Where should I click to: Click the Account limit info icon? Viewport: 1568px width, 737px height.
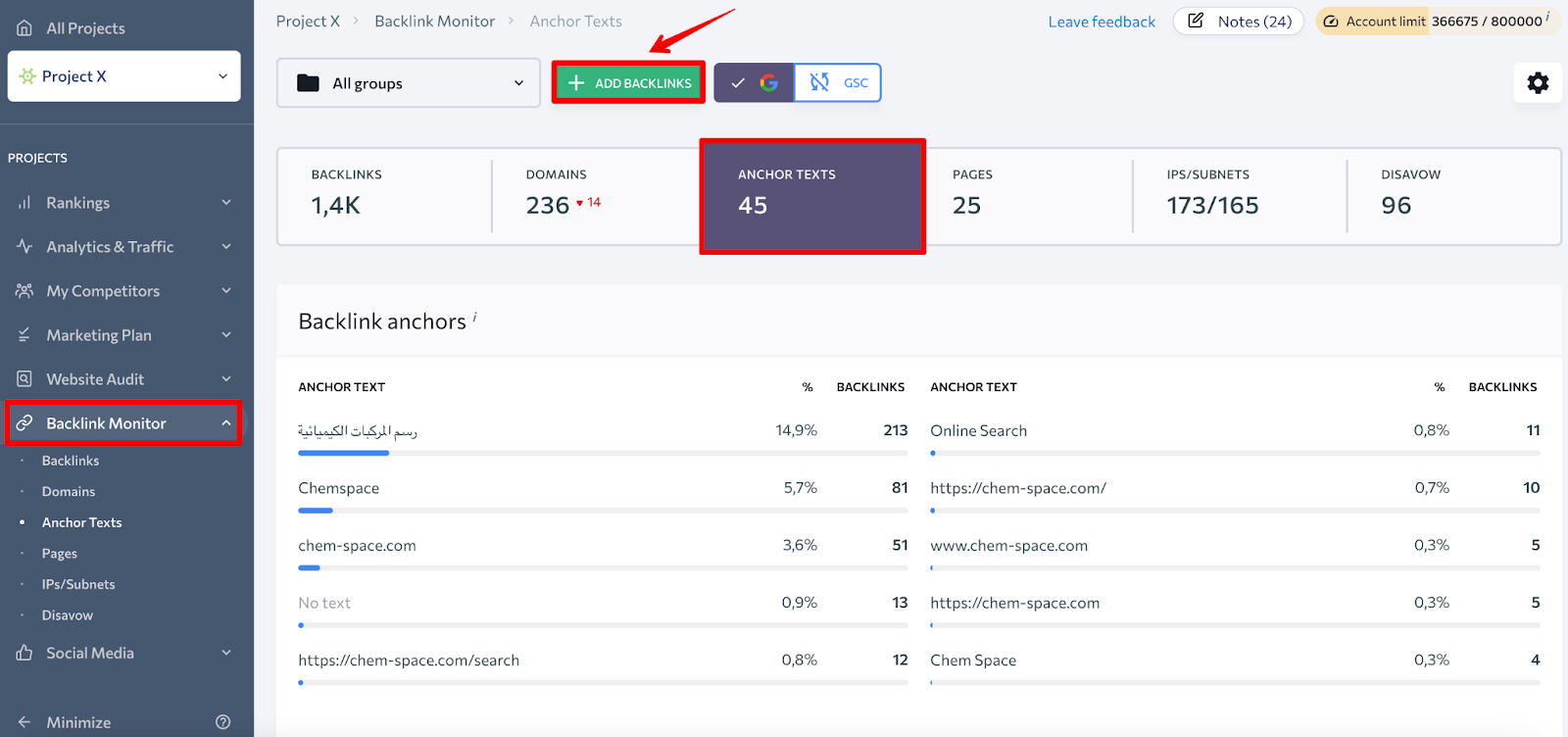pyautogui.click(x=1547, y=17)
